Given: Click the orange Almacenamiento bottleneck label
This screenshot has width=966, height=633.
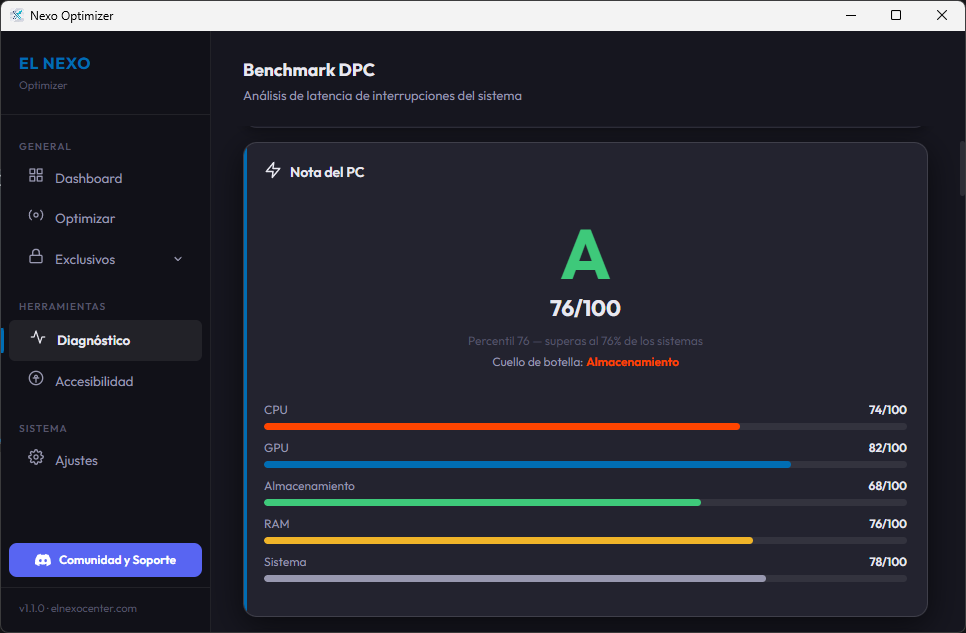Looking at the screenshot, I should [633, 361].
